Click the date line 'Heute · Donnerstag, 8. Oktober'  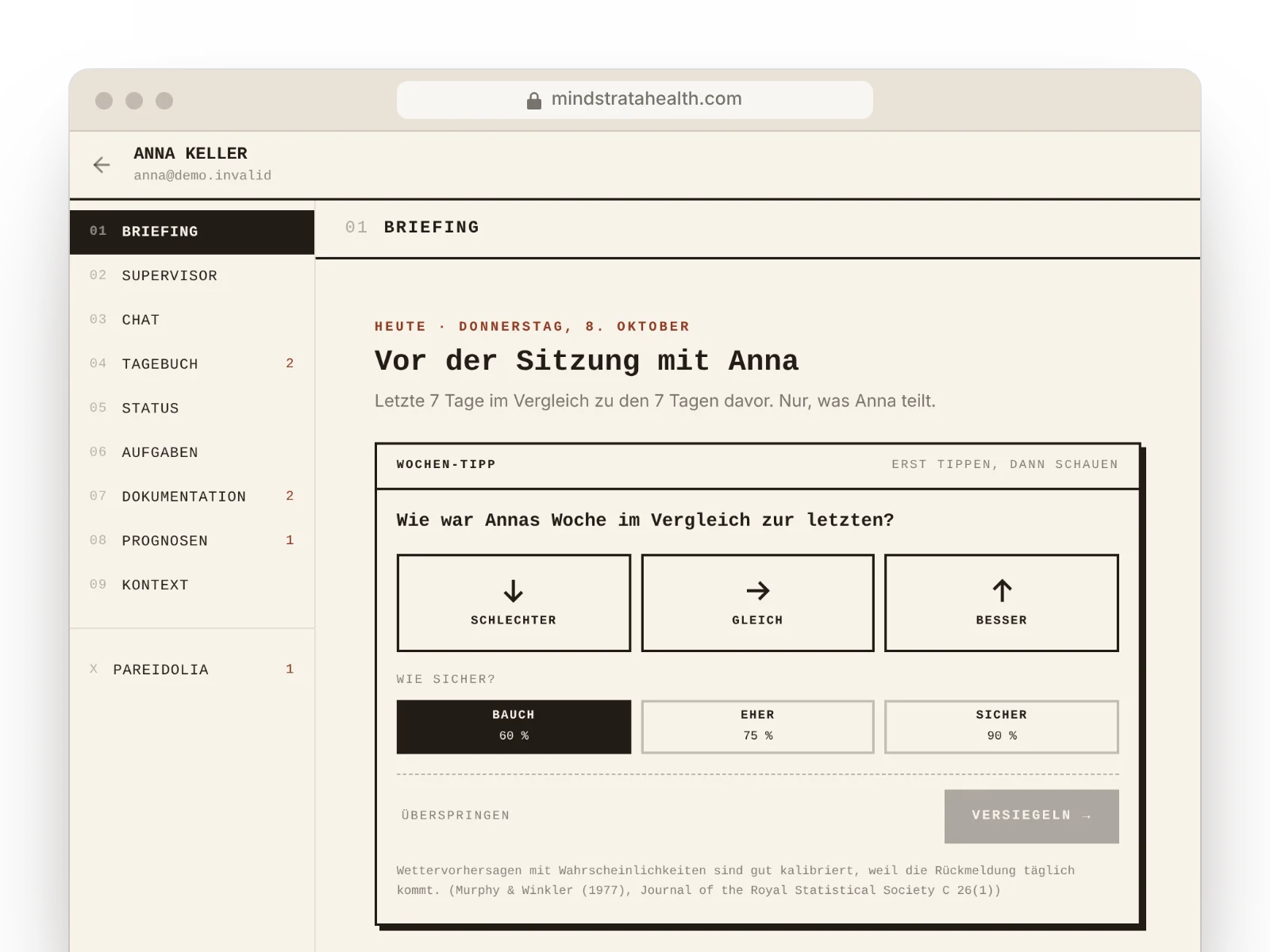pyautogui.click(x=532, y=326)
